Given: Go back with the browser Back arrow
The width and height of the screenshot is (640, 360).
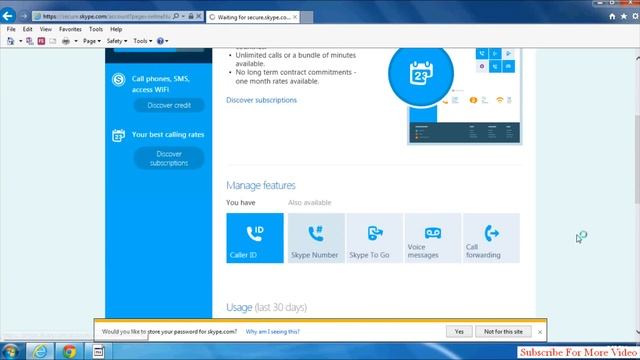Looking at the screenshot, I should click(8, 16).
